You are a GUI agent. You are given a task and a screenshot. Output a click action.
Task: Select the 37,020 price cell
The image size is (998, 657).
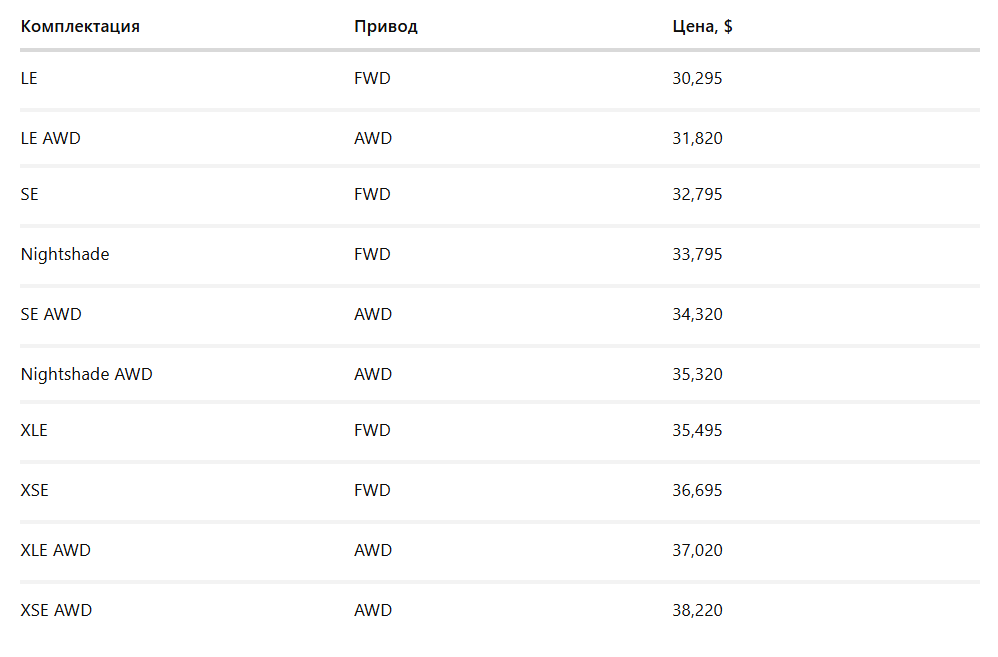697,550
